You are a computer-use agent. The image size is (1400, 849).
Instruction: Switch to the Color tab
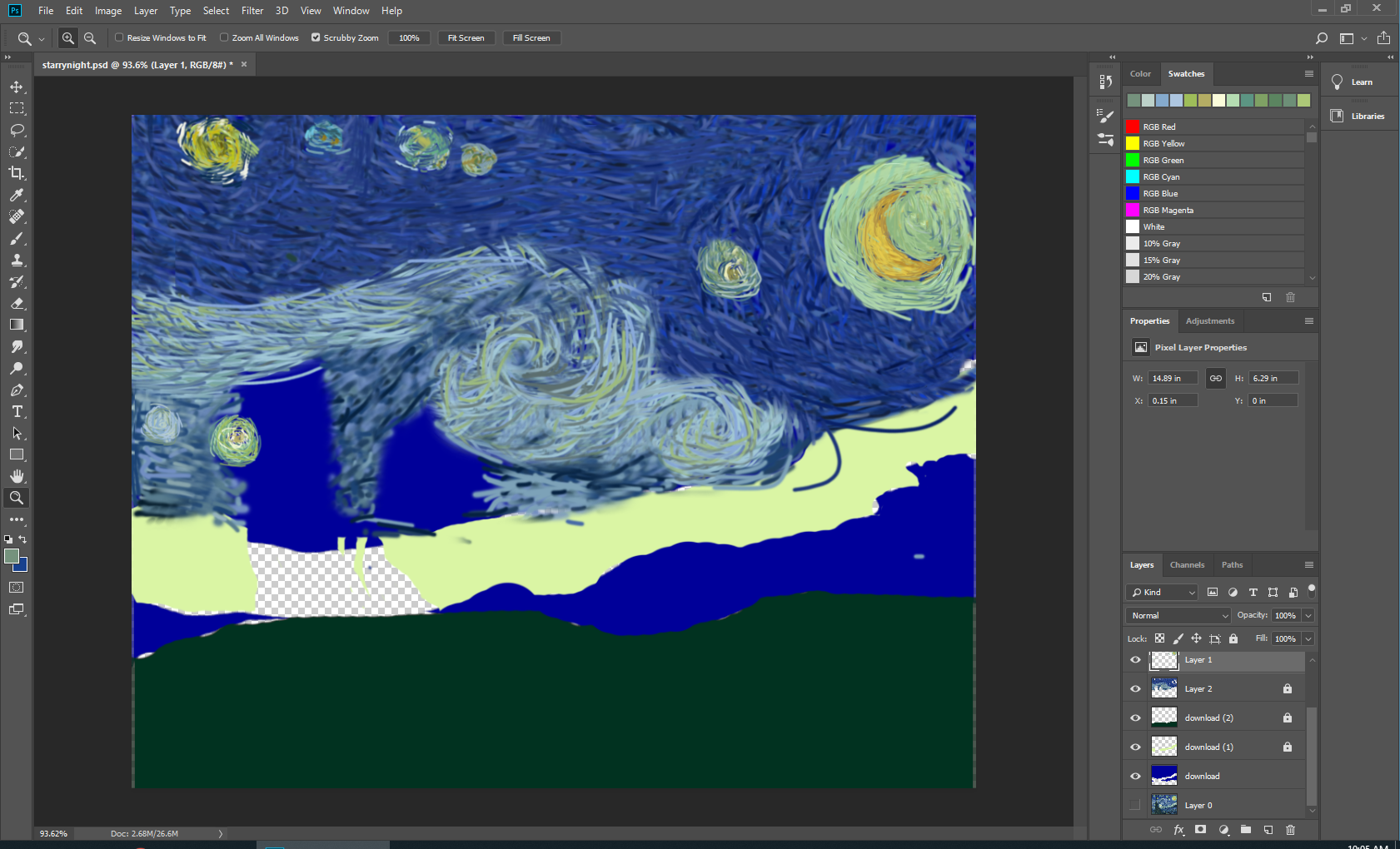[x=1140, y=74]
